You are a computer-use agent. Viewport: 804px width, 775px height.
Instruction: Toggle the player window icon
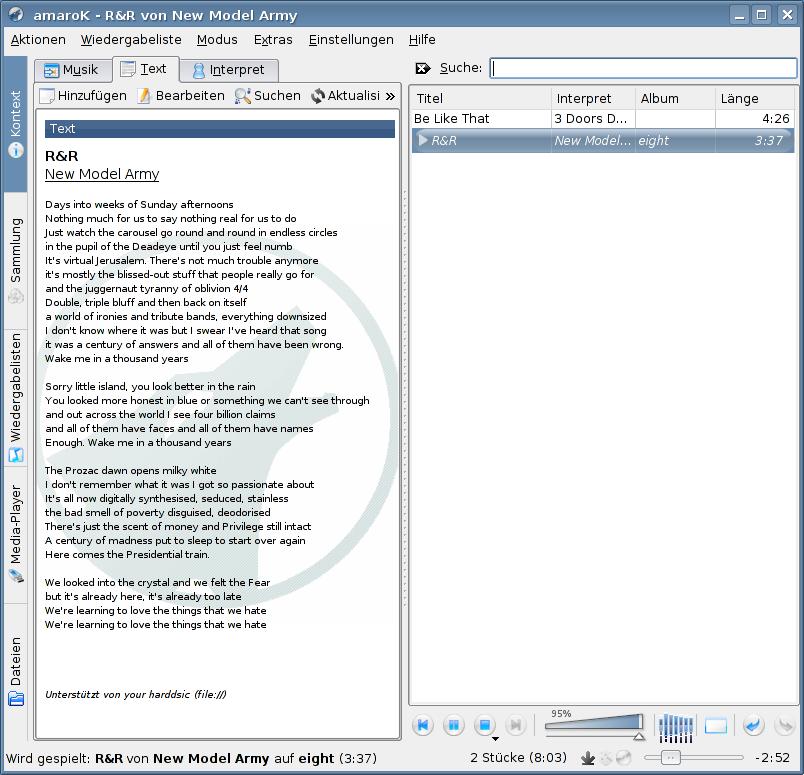pos(716,726)
